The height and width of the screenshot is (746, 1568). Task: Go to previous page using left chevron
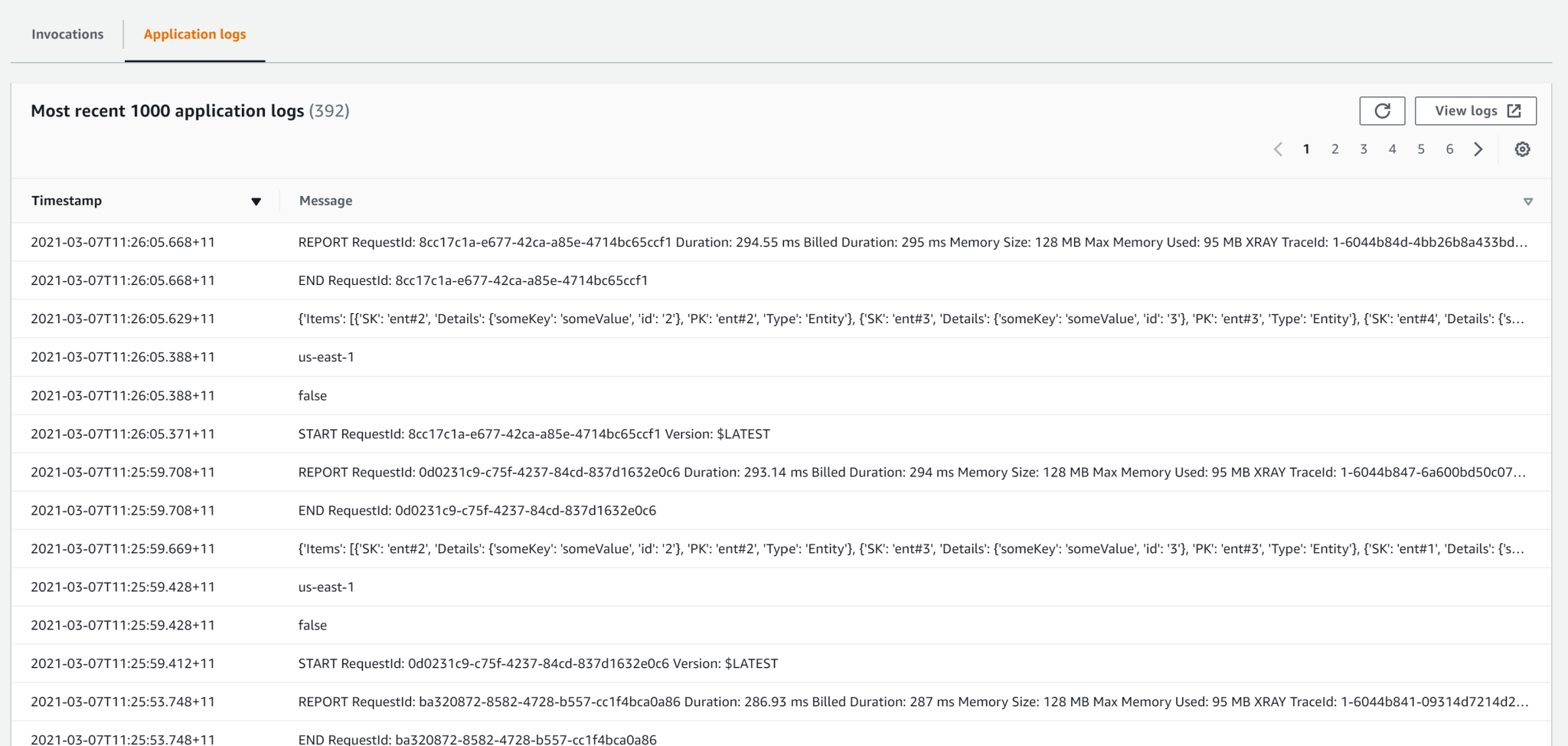coord(1278,149)
